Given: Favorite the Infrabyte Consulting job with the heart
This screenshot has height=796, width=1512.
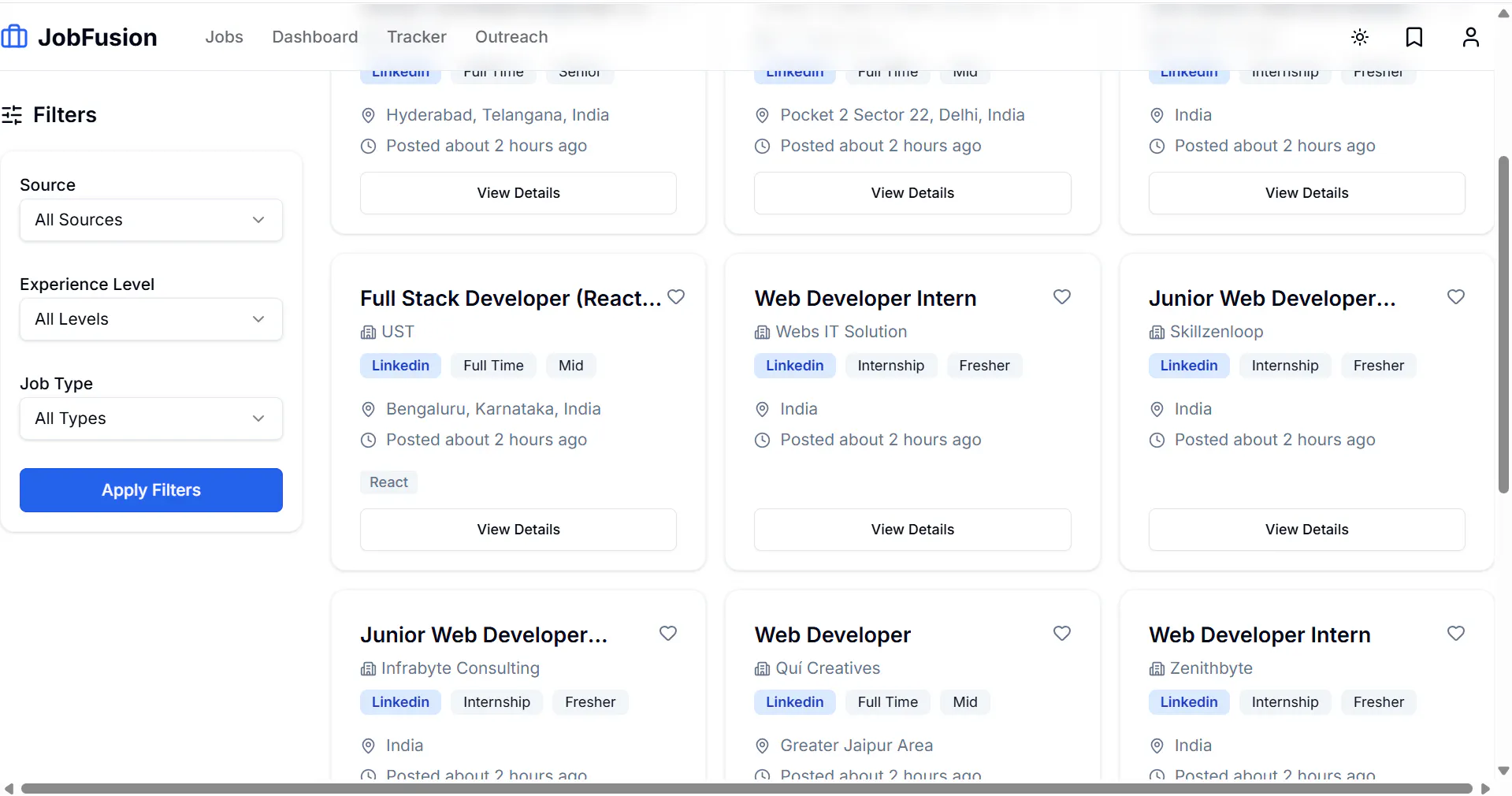Looking at the screenshot, I should pos(668,634).
